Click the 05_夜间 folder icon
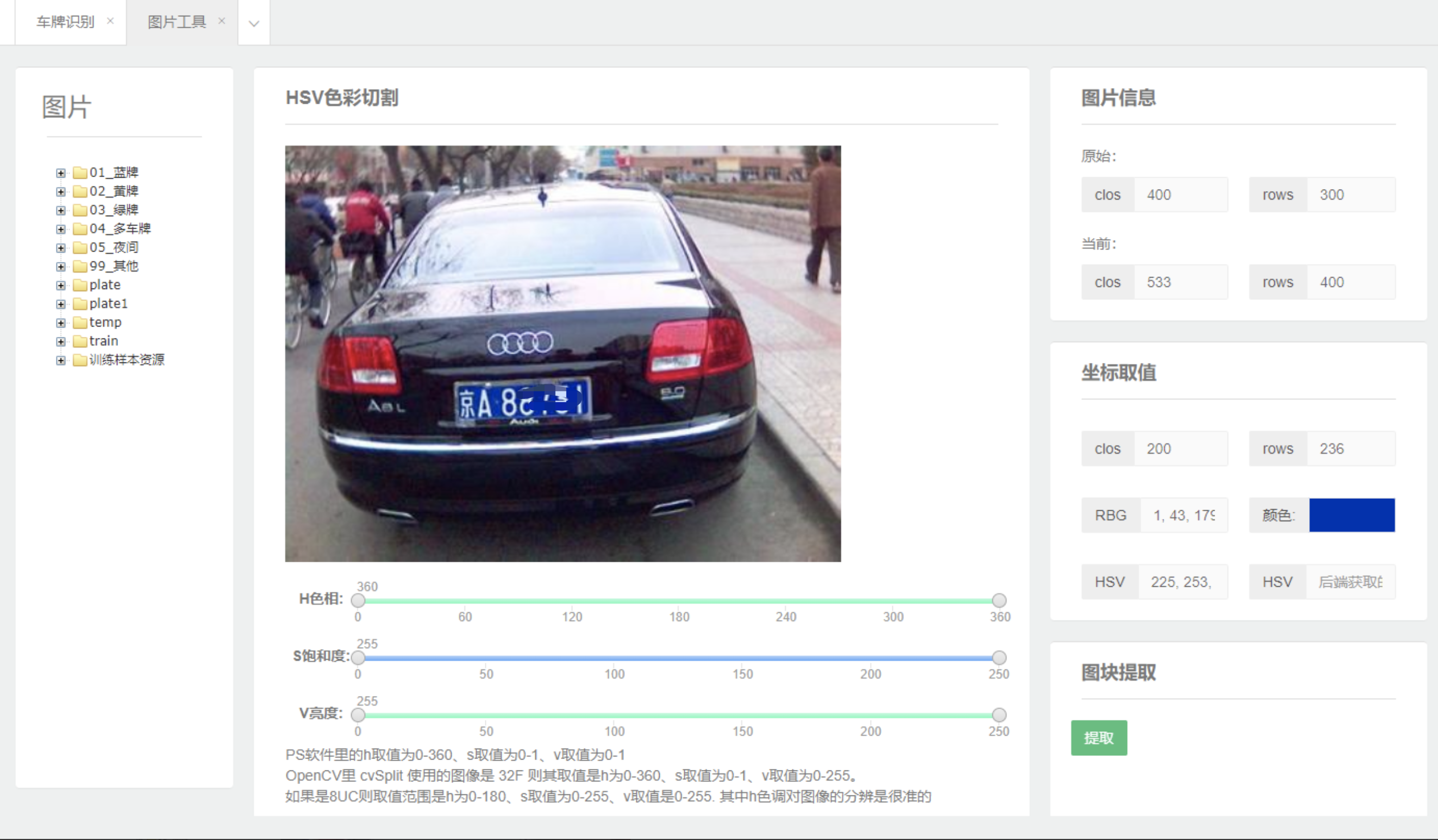 (80, 247)
